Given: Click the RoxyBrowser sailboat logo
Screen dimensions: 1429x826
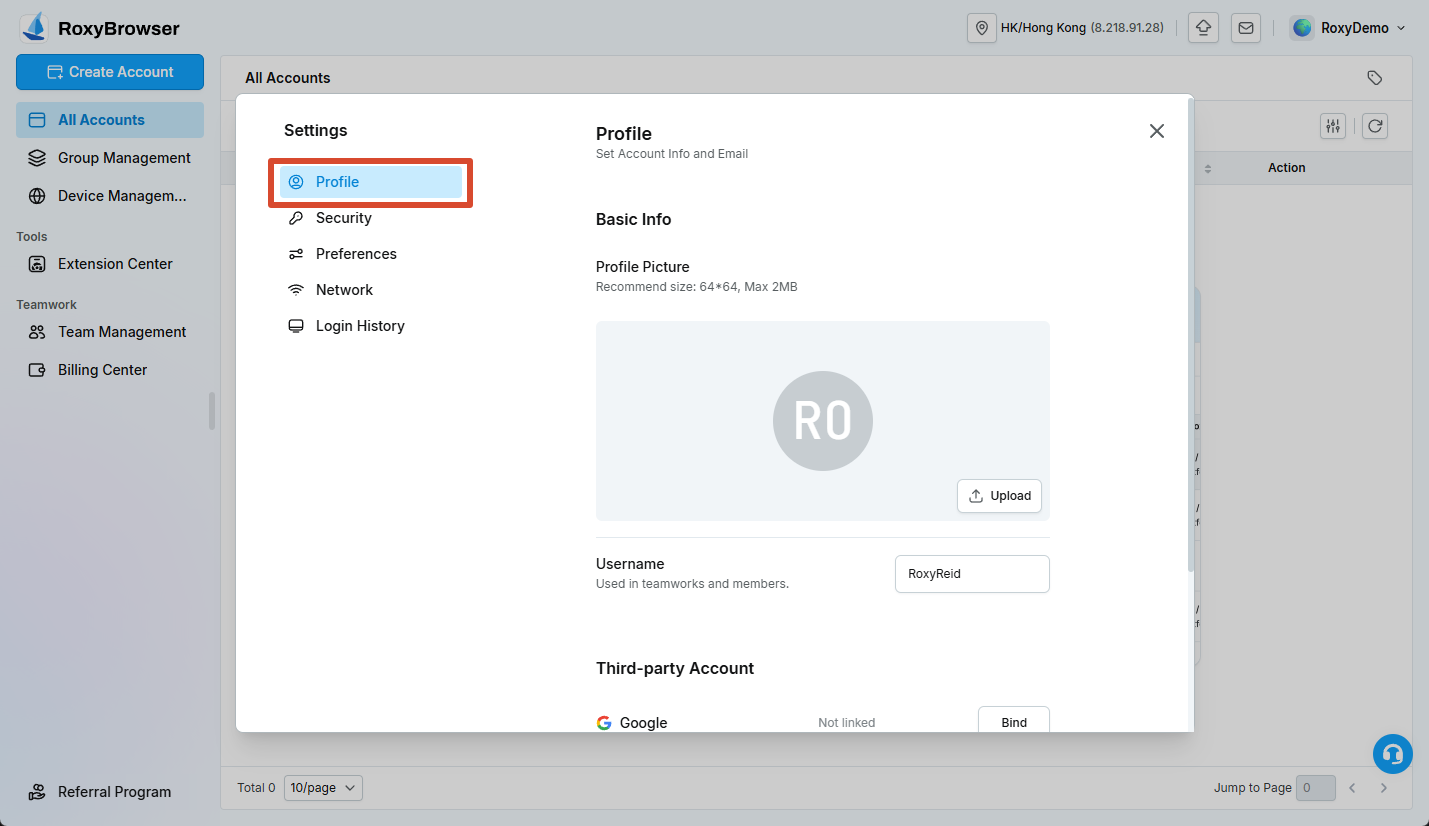Looking at the screenshot, I should point(34,28).
